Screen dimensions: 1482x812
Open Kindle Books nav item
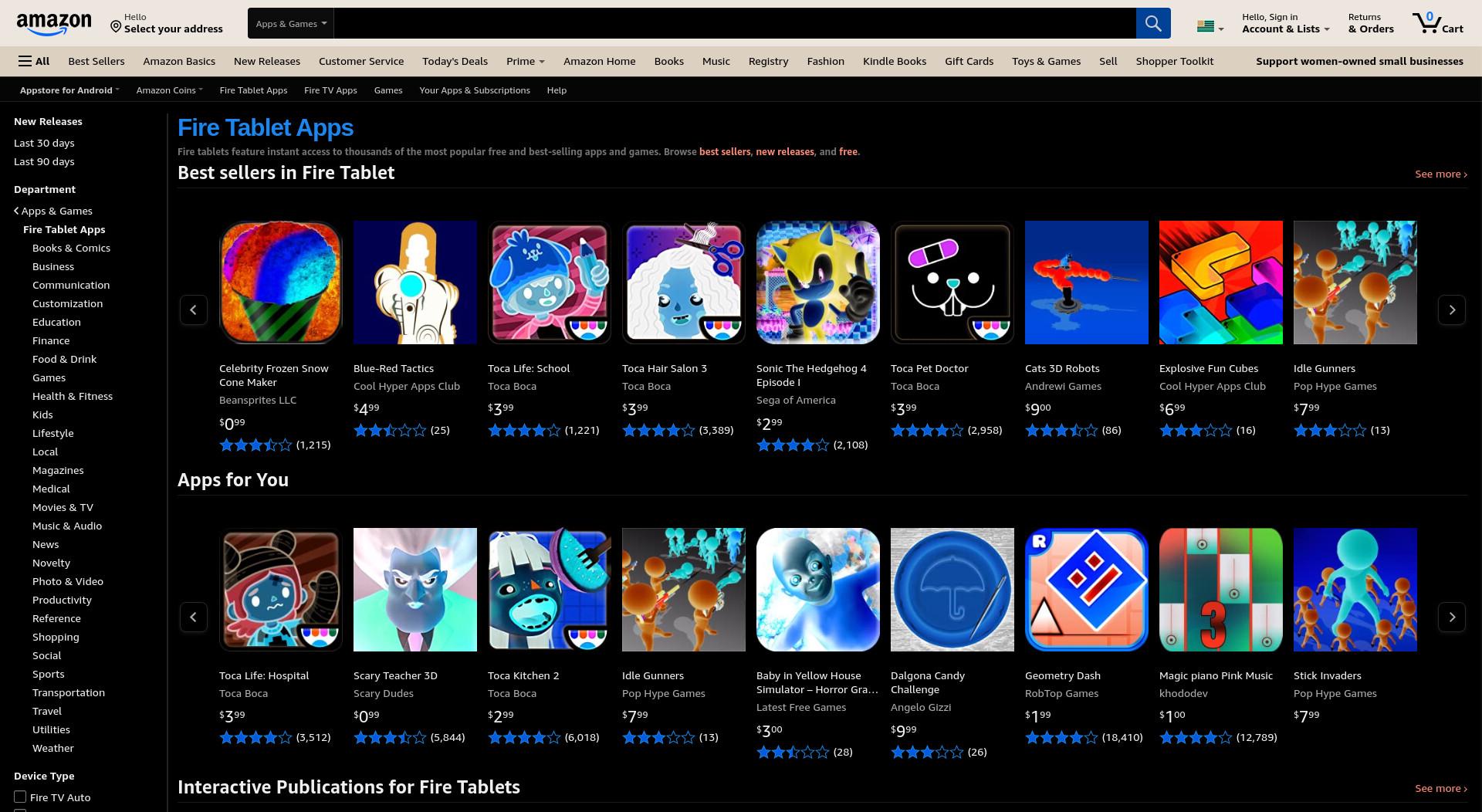click(x=895, y=61)
